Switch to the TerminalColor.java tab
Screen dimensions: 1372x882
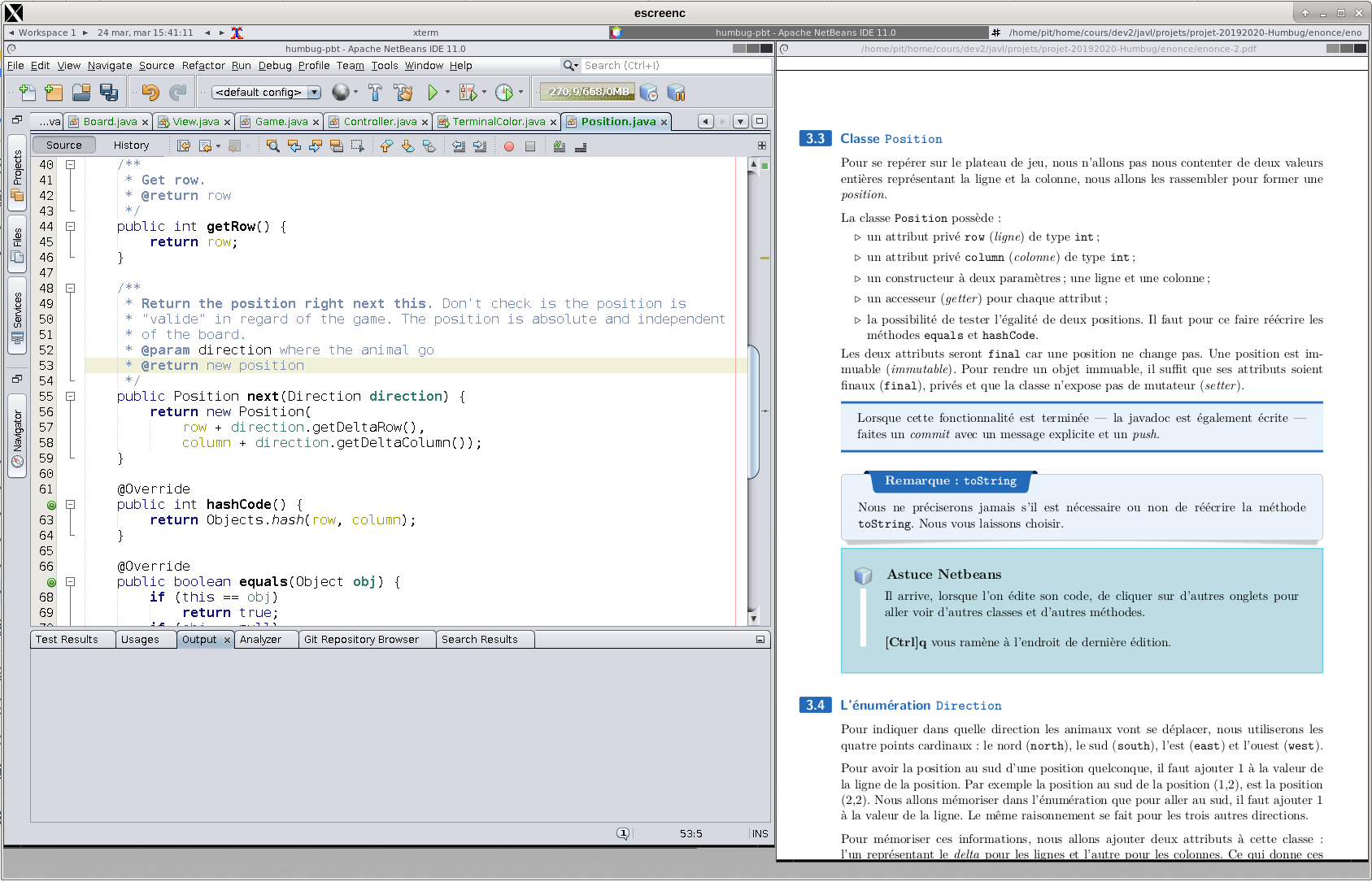click(x=499, y=122)
